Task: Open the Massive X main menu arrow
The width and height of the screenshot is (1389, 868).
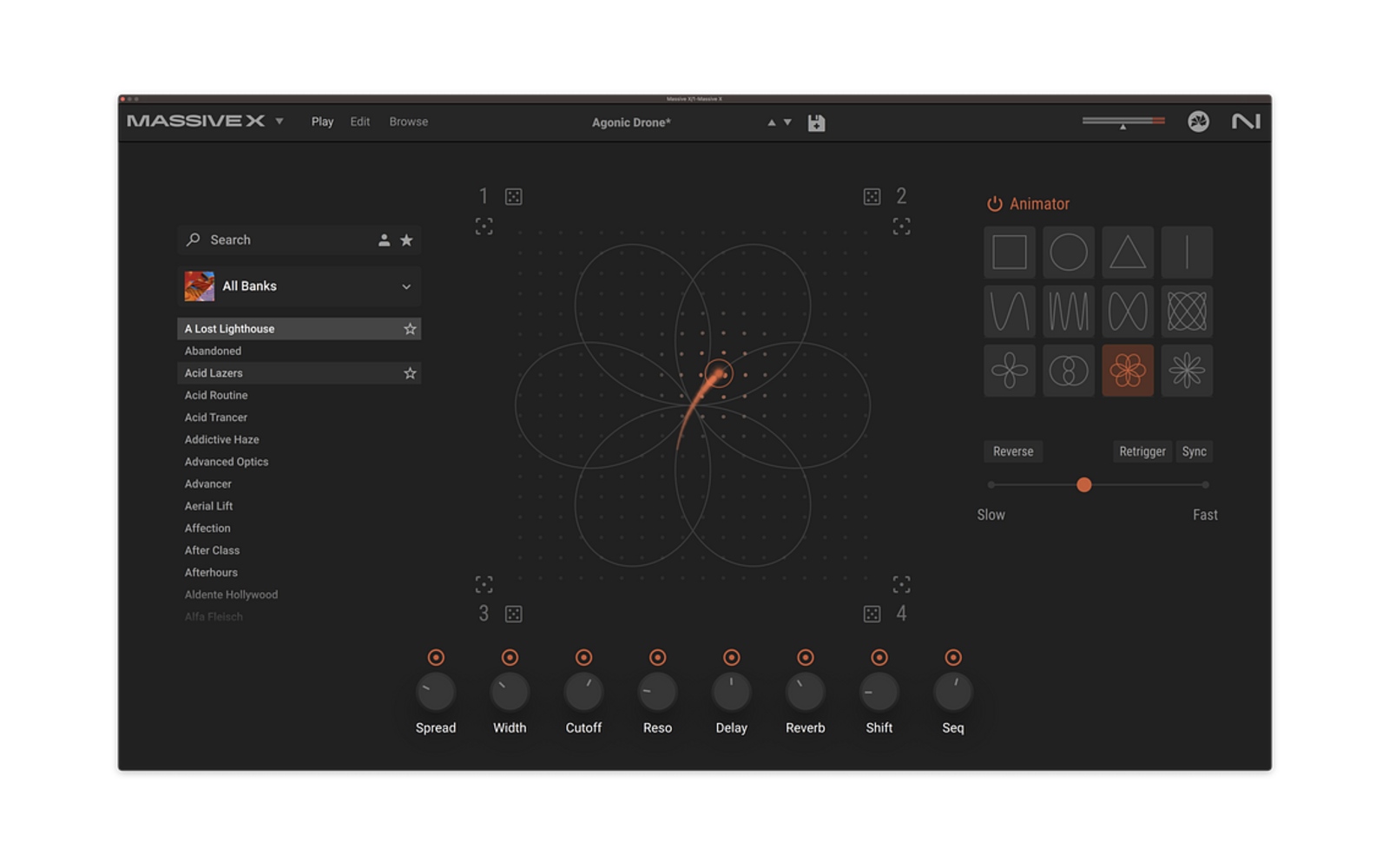Action: click(x=280, y=122)
